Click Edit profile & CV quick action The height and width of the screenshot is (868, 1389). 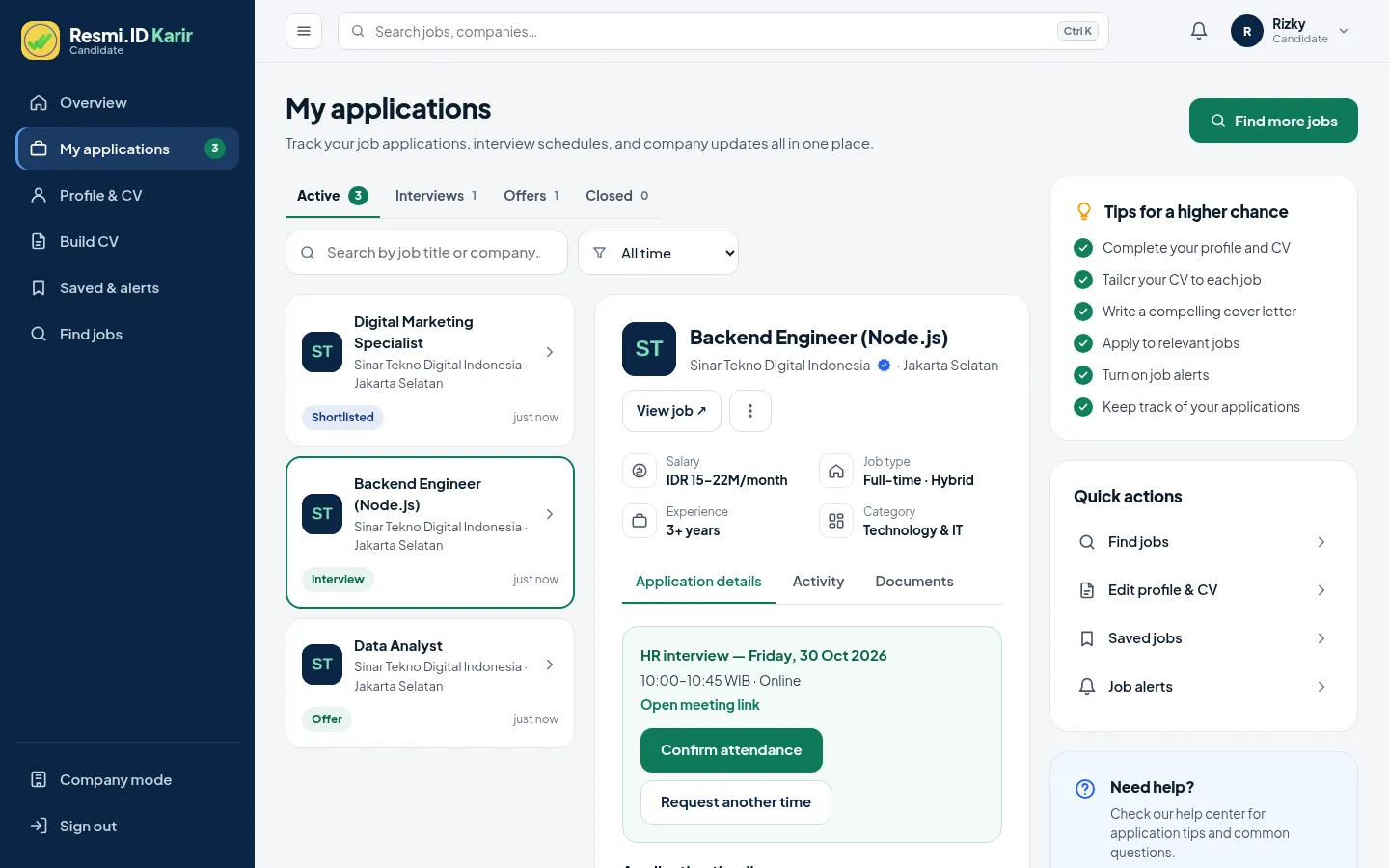coord(1204,590)
